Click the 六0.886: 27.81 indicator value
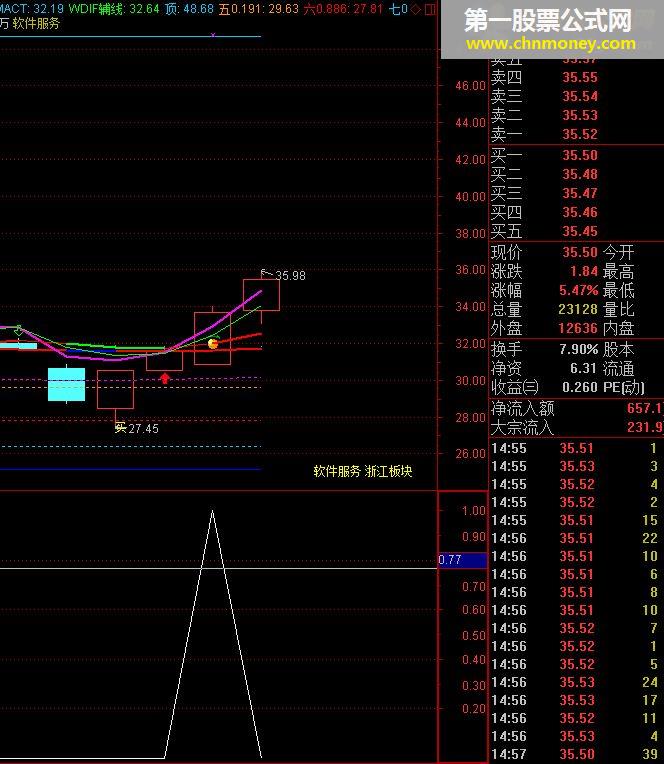The image size is (664, 764). click(343, 9)
